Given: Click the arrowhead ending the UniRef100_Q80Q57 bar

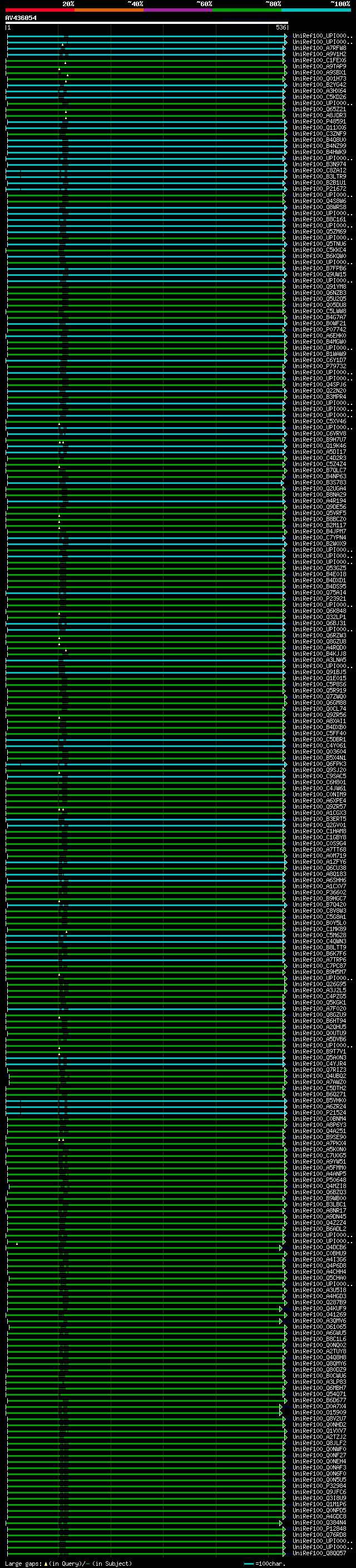Looking at the screenshot, I should coord(284,1553).
